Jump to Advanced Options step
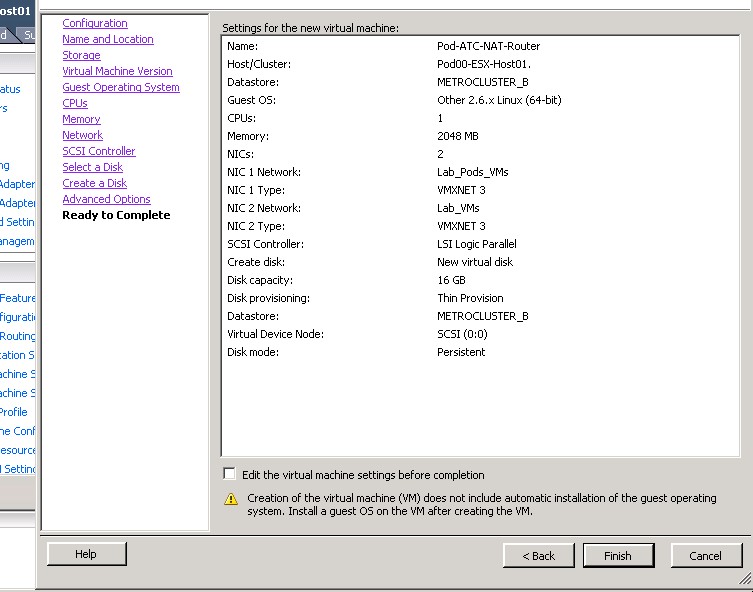Screen dimensions: 753x592 point(106,199)
